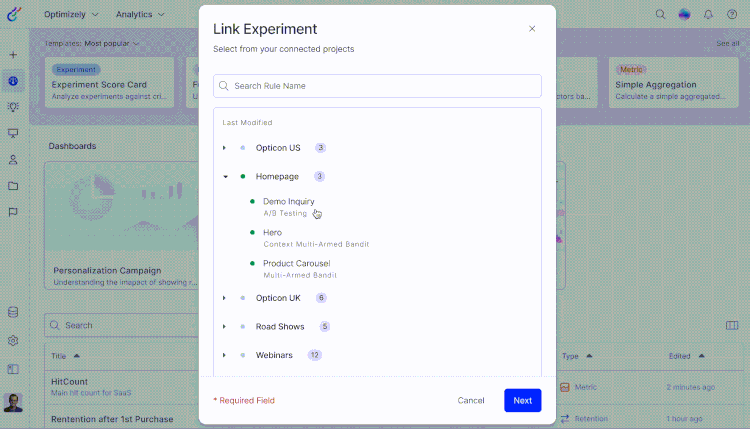Screen dimensions: 750x429
Task: Open the folder icon in left sidebar
Action: [x=13, y=186]
